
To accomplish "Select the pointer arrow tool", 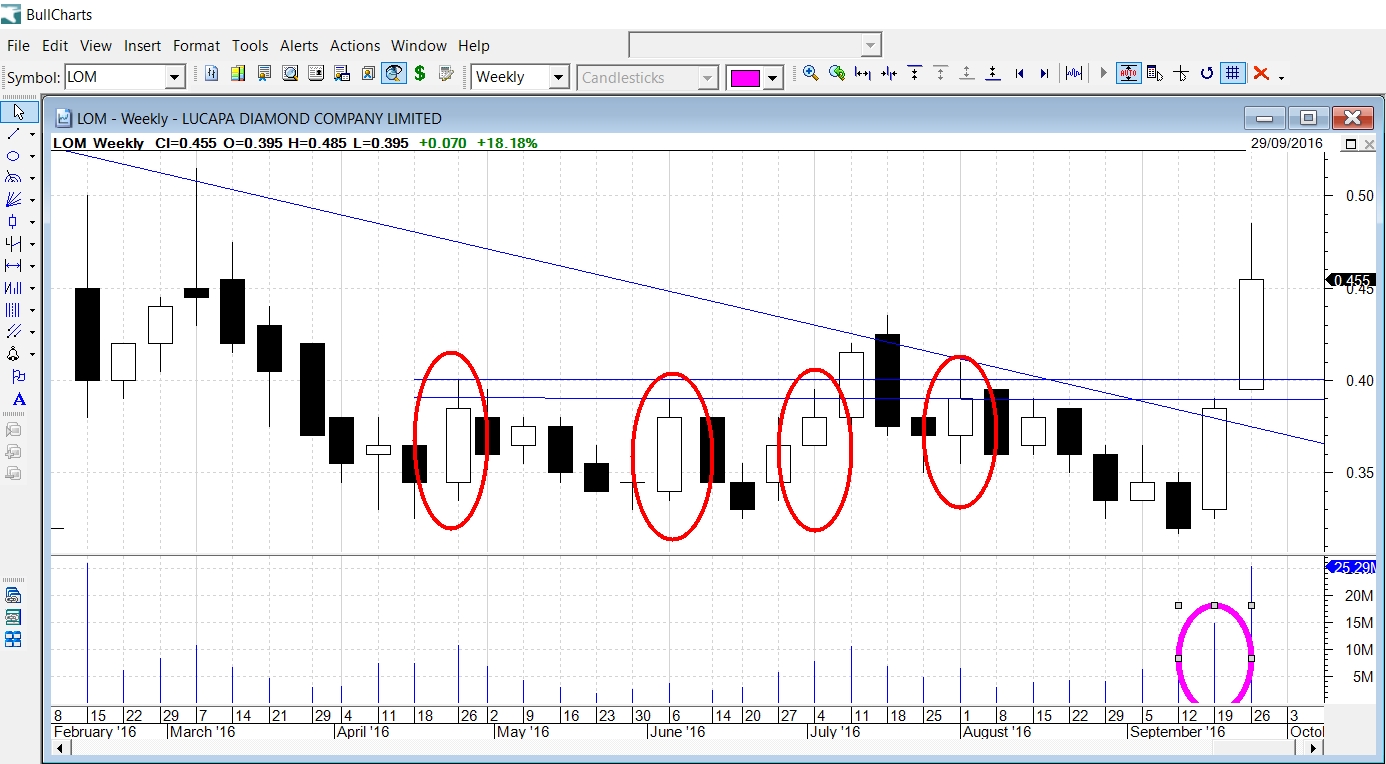I will point(19,112).
